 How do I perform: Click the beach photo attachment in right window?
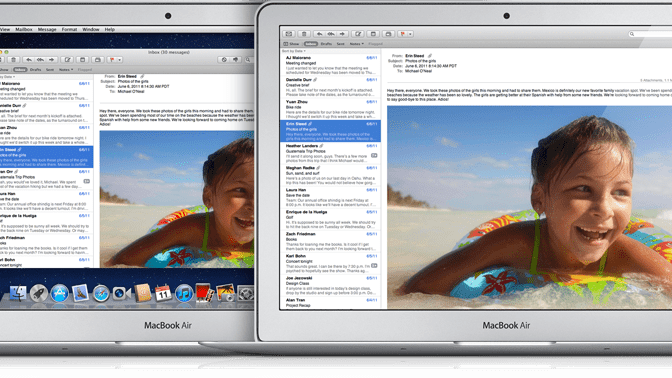529,207
